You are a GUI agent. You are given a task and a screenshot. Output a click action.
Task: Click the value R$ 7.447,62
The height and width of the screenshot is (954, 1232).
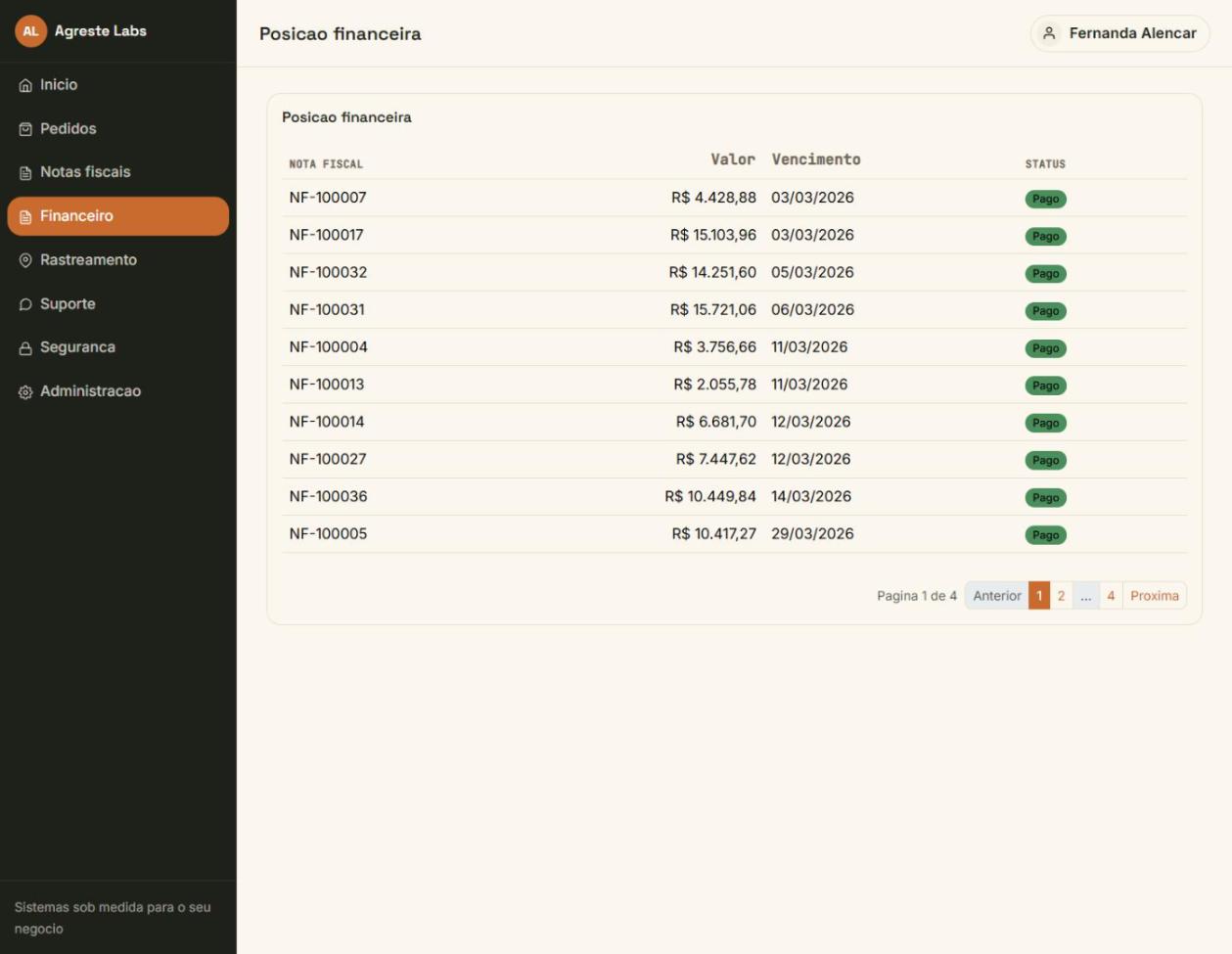click(715, 459)
